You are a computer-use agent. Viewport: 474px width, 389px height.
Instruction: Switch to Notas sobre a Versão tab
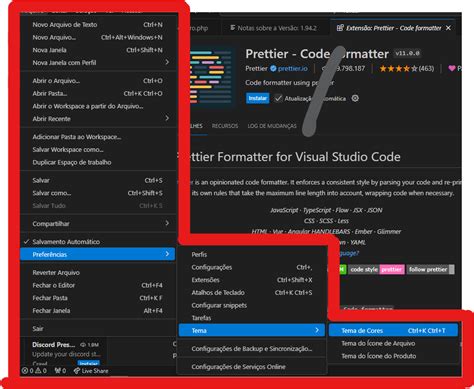pos(273,28)
